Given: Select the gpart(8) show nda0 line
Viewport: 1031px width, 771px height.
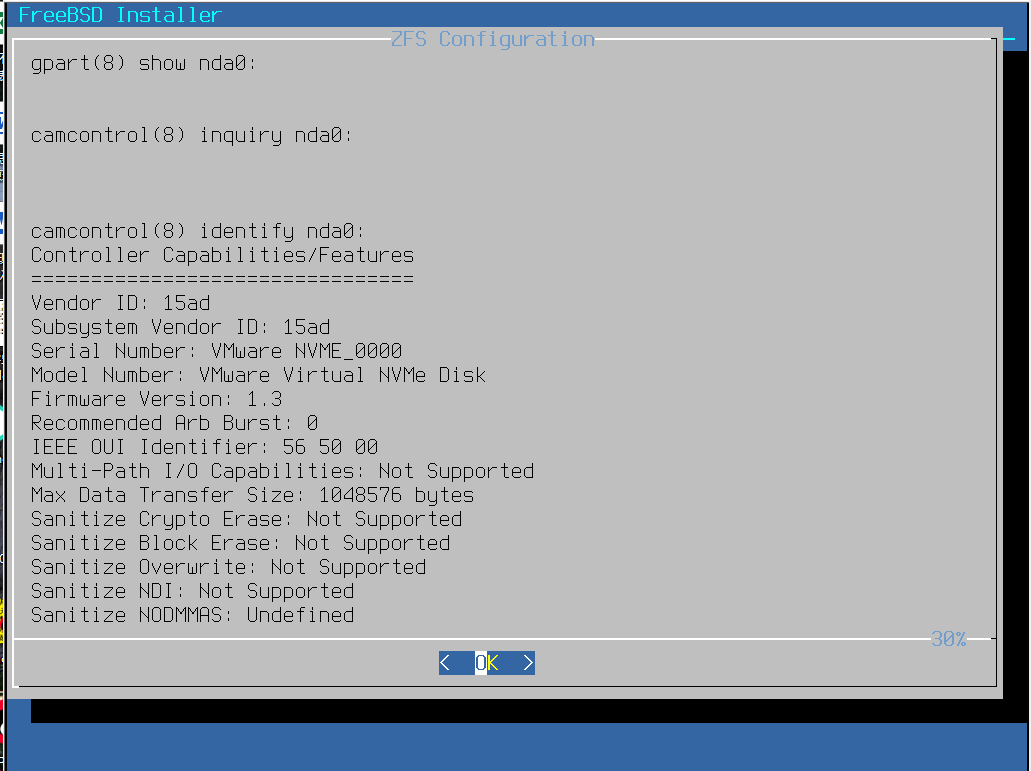Looking at the screenshot, I should (x=143, y=64).
